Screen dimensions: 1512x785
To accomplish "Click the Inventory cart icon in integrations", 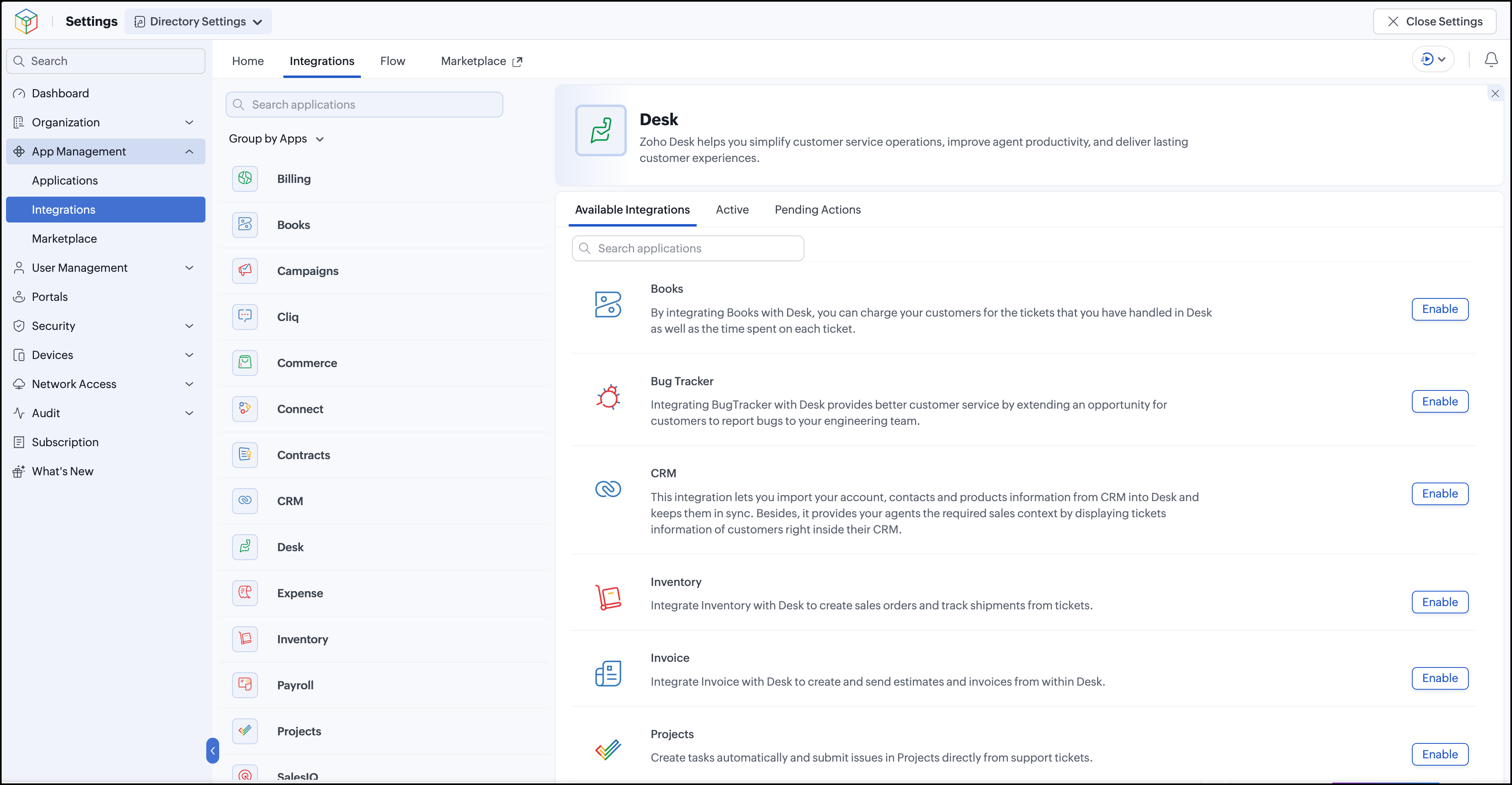I will pyautogui.click(x=608, y=598).
